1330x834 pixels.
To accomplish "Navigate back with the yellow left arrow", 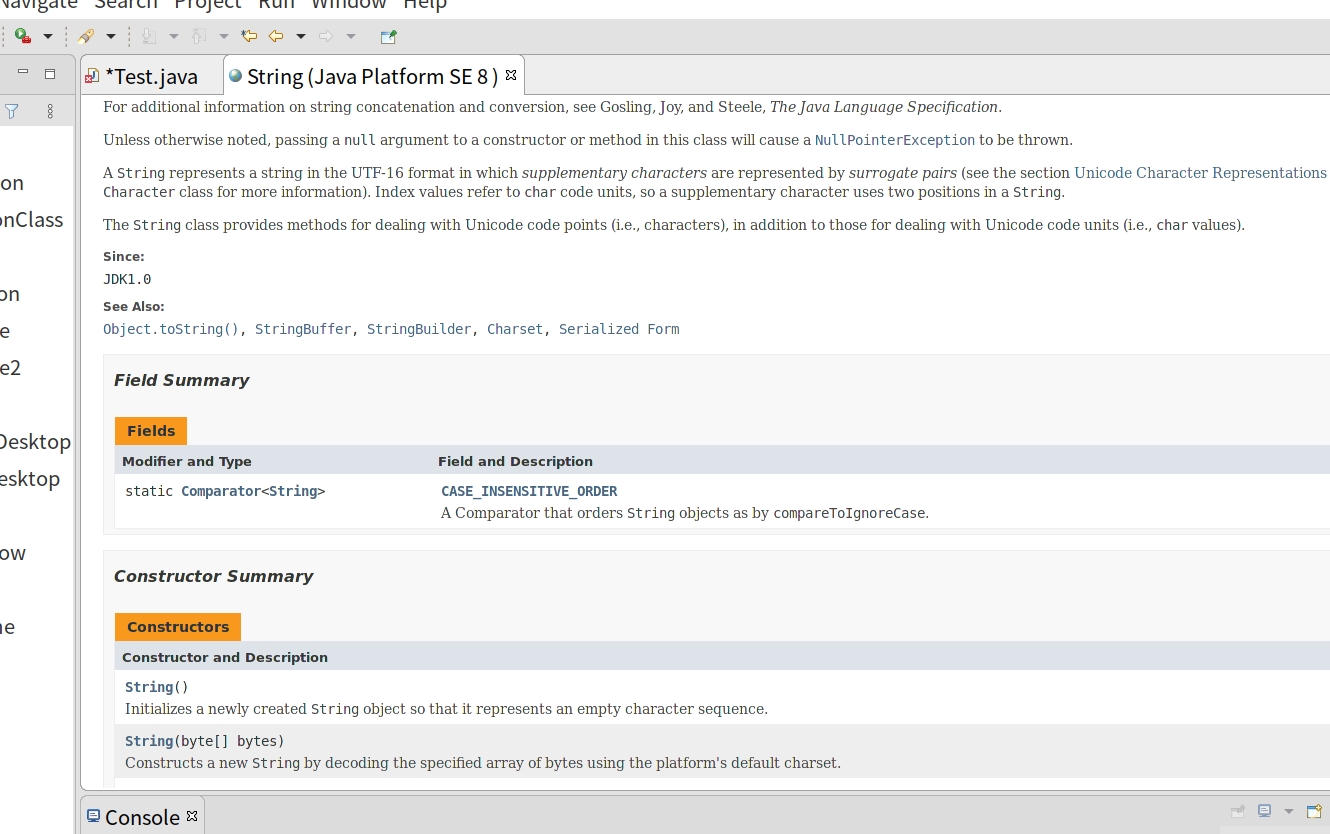I will pos(276,37).
